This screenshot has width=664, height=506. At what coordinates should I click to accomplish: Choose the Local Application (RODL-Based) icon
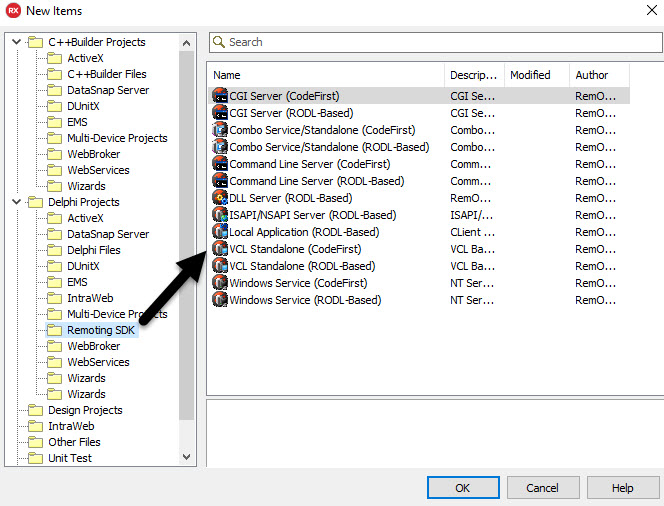[x=220, y=232]
